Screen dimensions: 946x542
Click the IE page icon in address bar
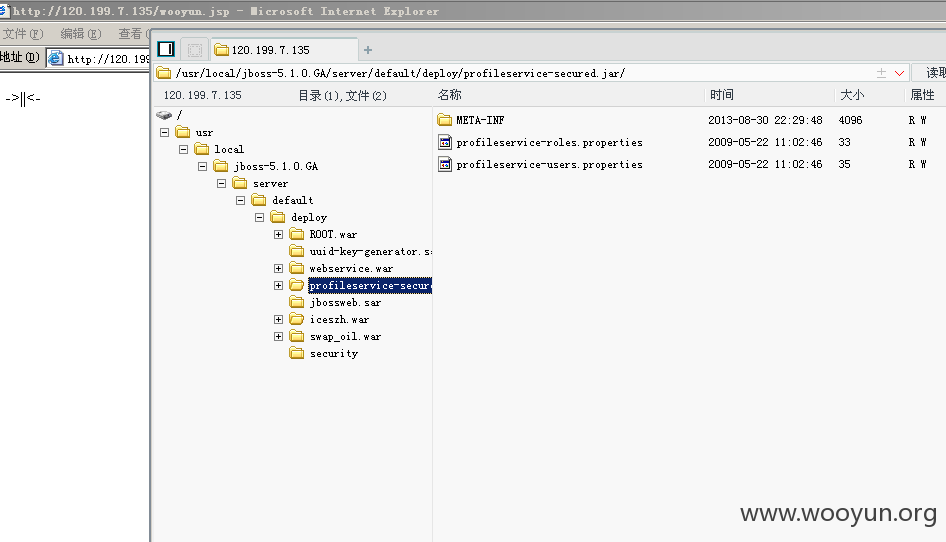(56, 58)
